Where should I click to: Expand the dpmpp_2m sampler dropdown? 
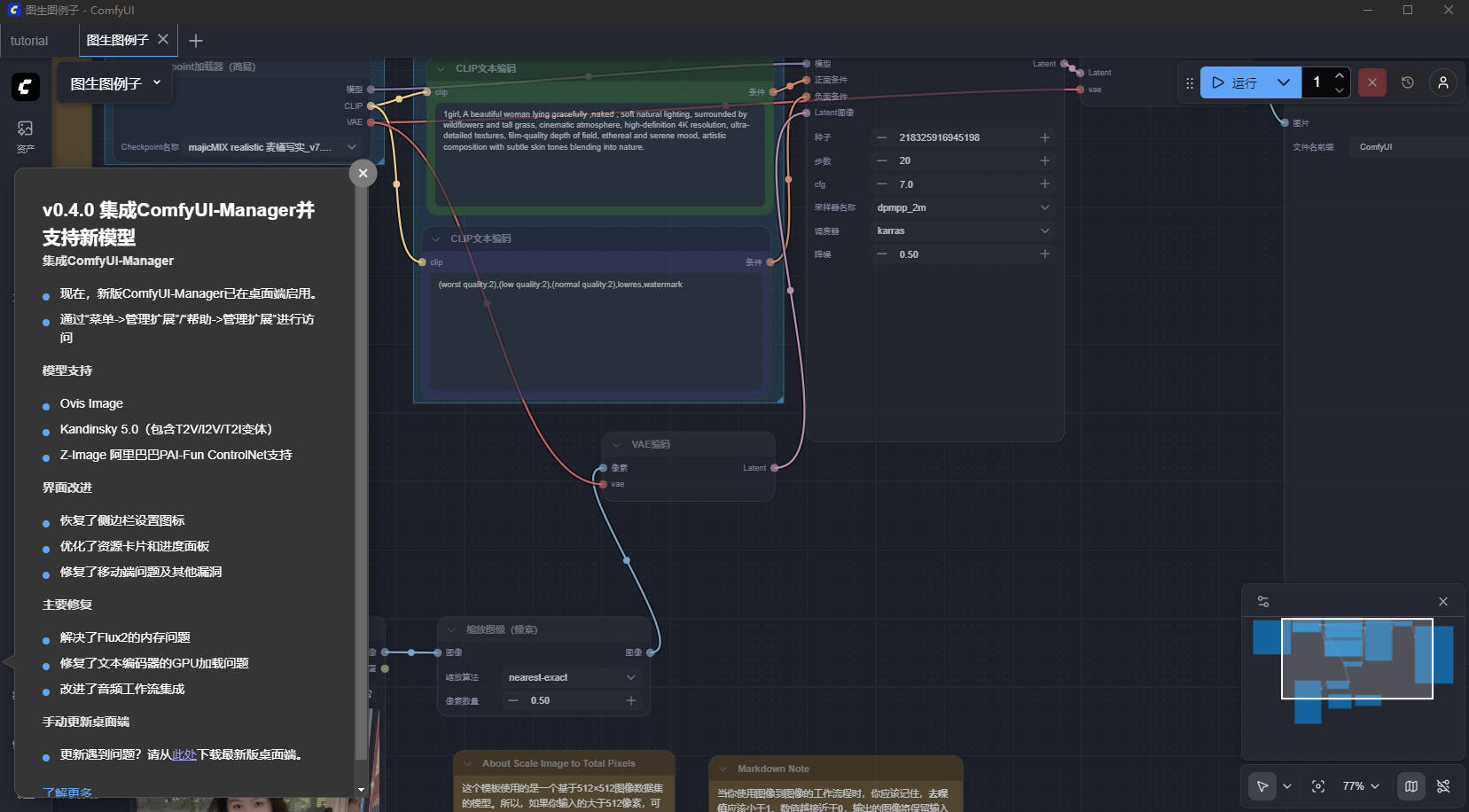click(962, 207)
